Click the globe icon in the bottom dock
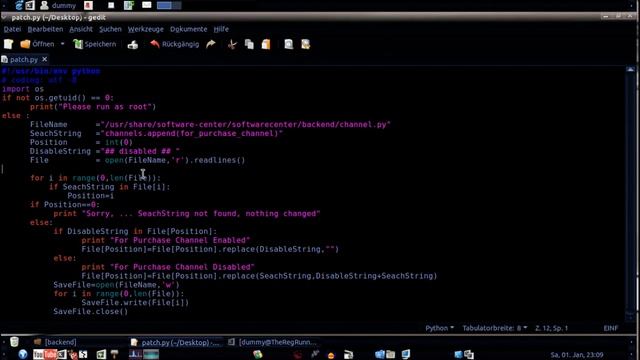This screenshot has height=360, width=640. coord(22,354)
